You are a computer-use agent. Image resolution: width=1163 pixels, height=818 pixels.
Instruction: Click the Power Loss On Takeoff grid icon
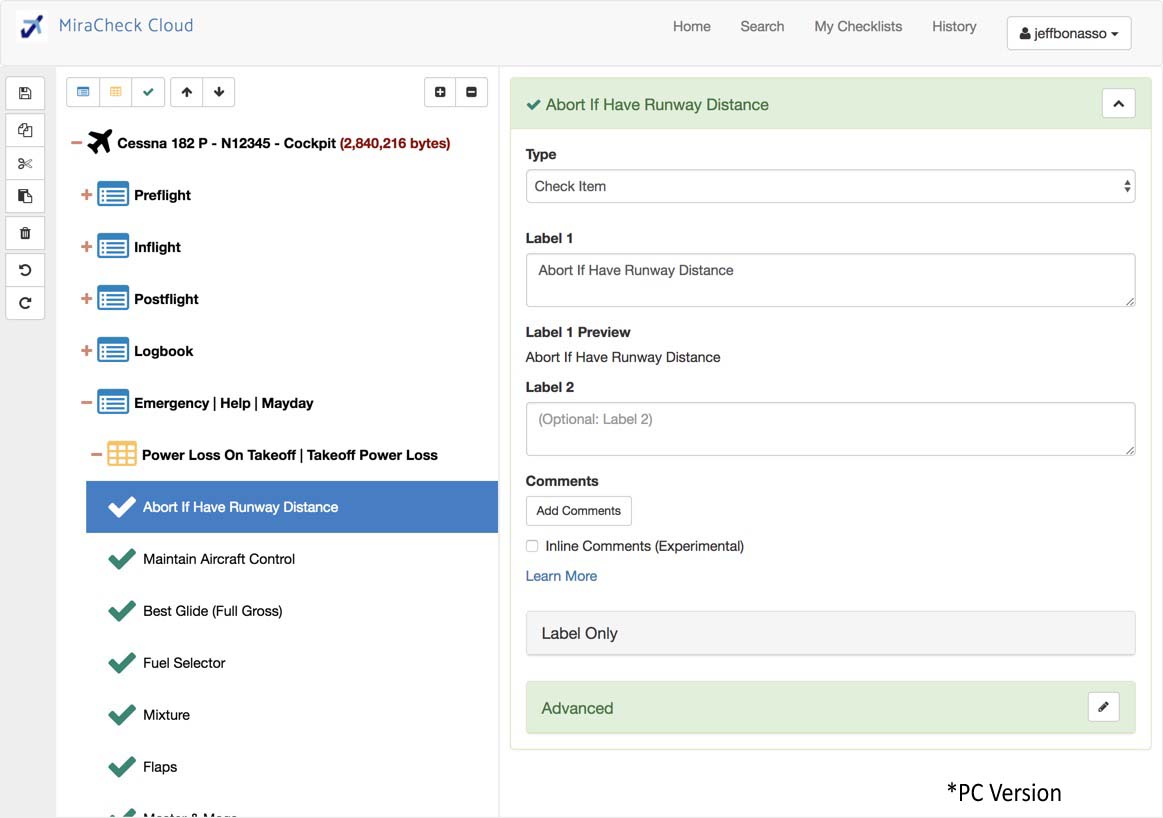[x=122, y=454]
